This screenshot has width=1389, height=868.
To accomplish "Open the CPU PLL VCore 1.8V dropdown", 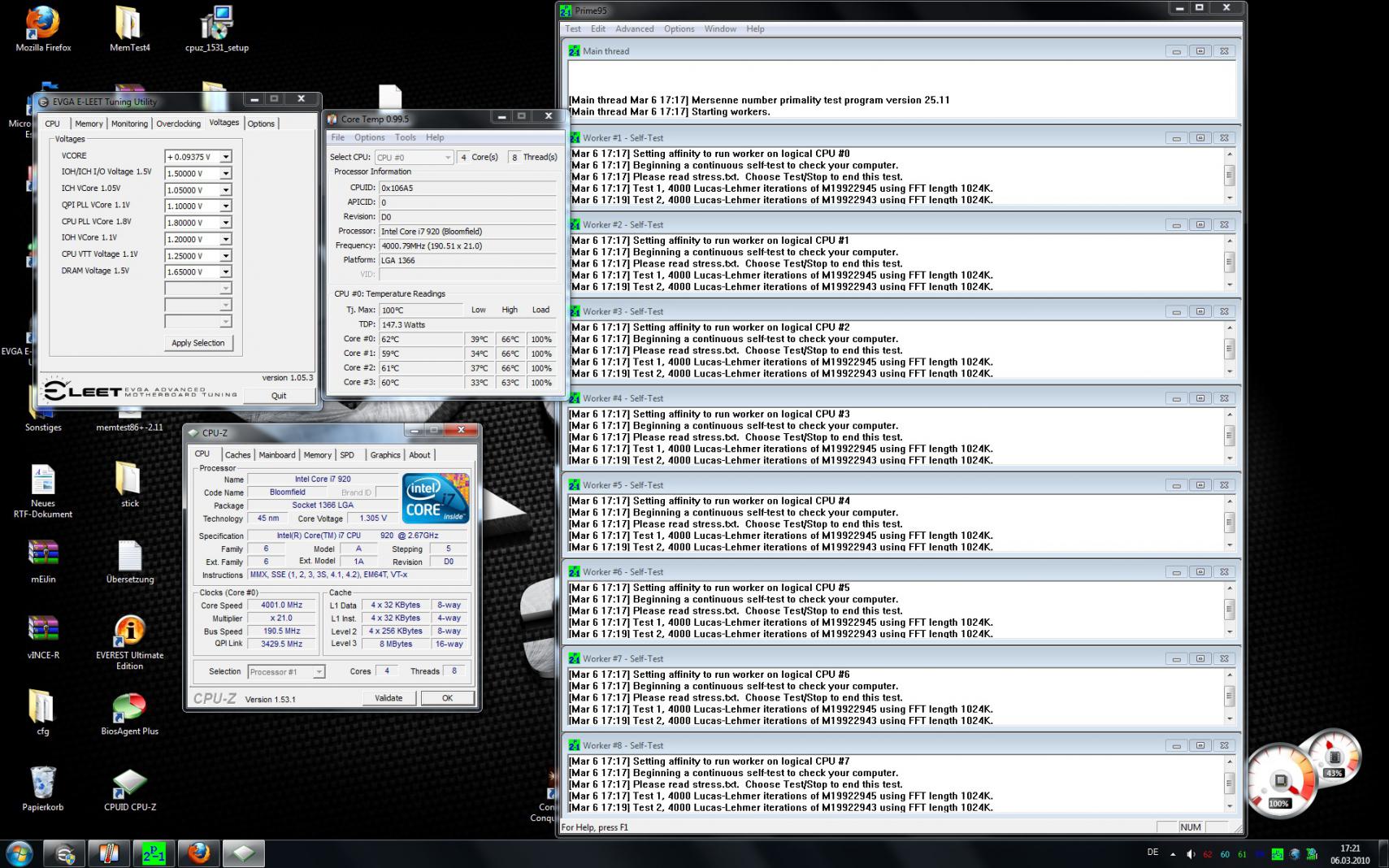I will point(226,223).
